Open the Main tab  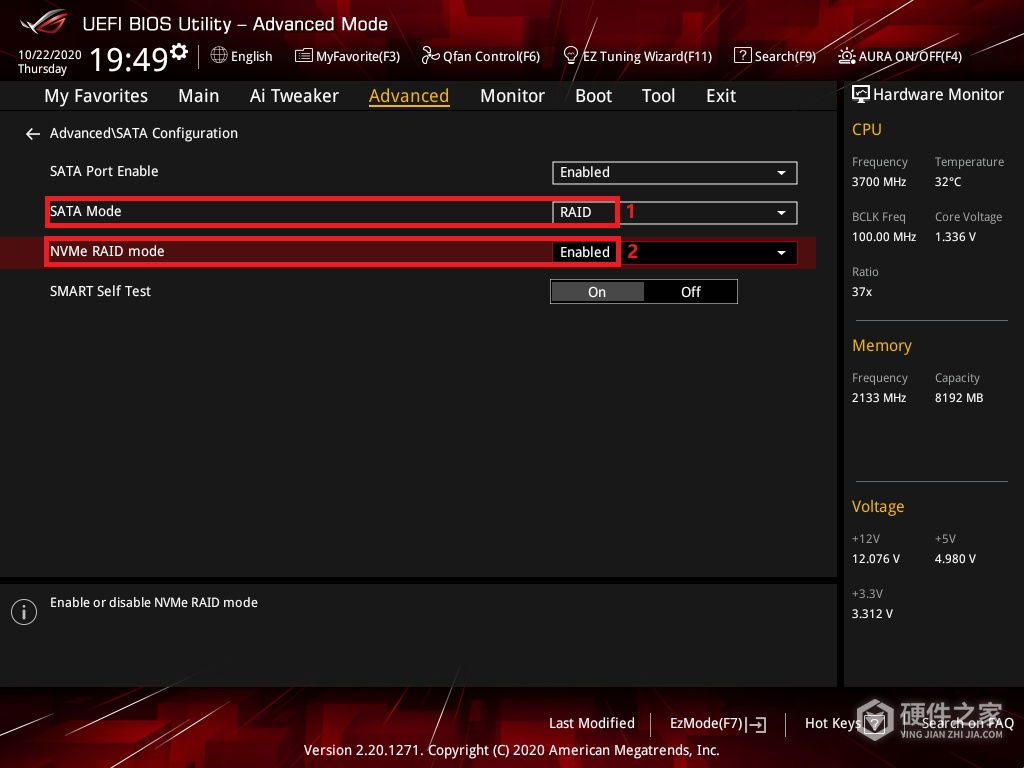point(199,96)
